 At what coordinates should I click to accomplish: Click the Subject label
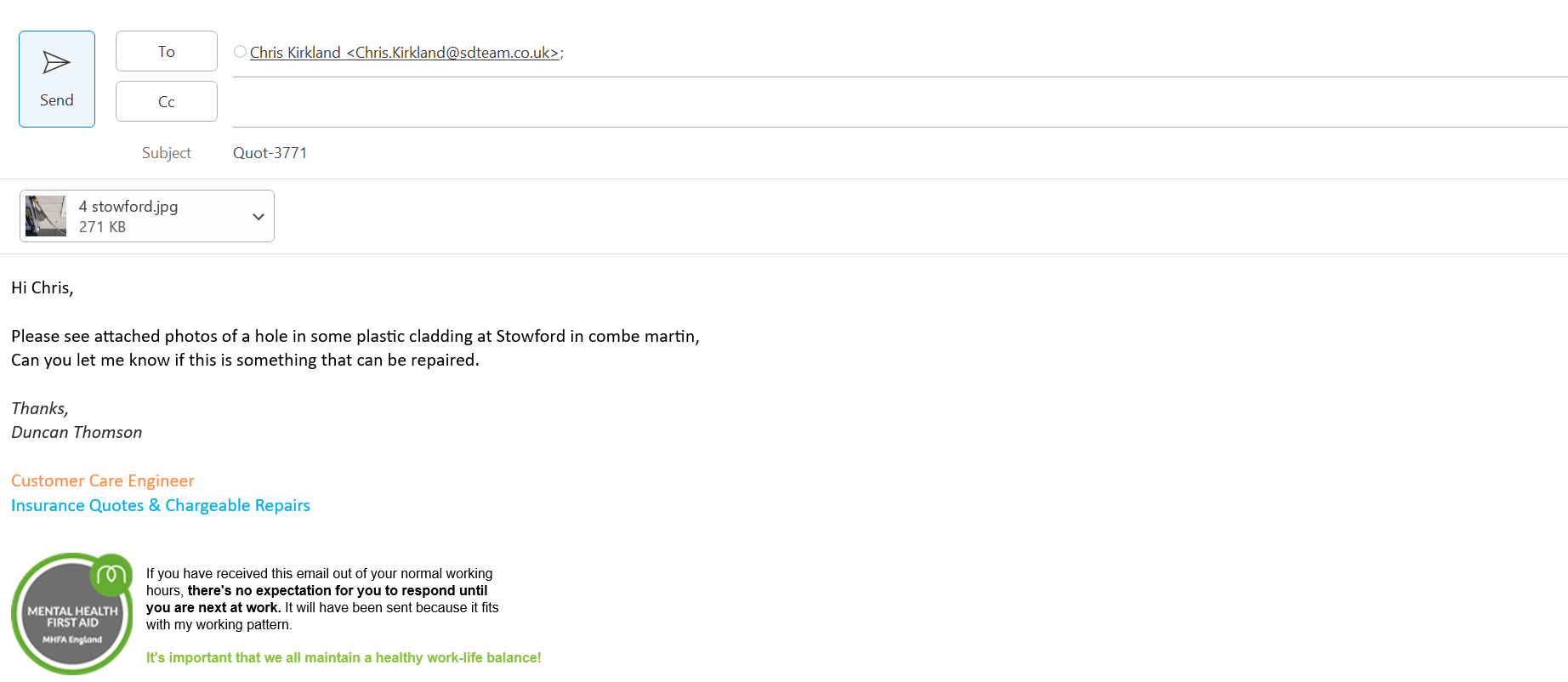point(167,153)
